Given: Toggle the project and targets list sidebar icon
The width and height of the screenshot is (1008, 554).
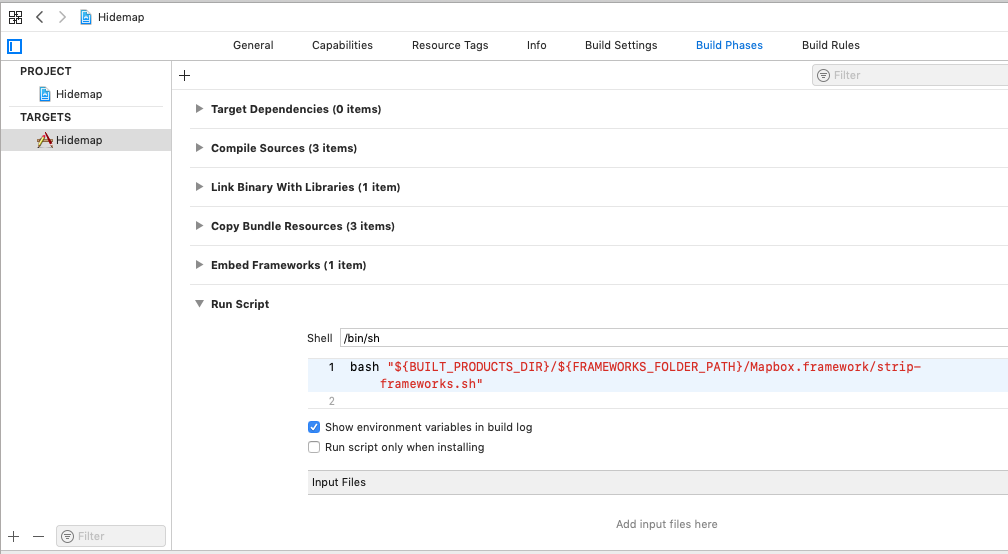Looking at the screenshot, I should tap(14, 46).
